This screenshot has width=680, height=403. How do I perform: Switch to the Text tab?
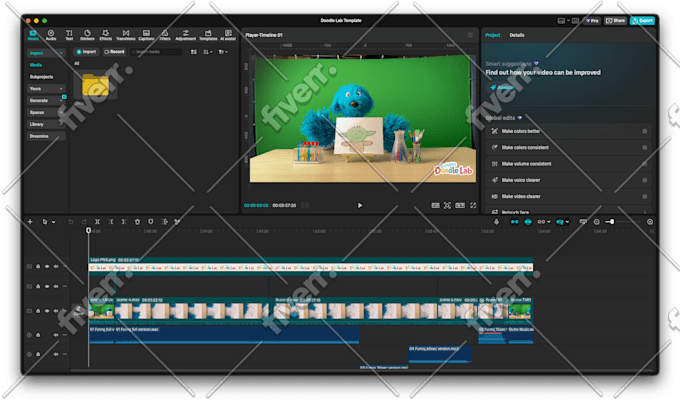click(x=69, y=35)
